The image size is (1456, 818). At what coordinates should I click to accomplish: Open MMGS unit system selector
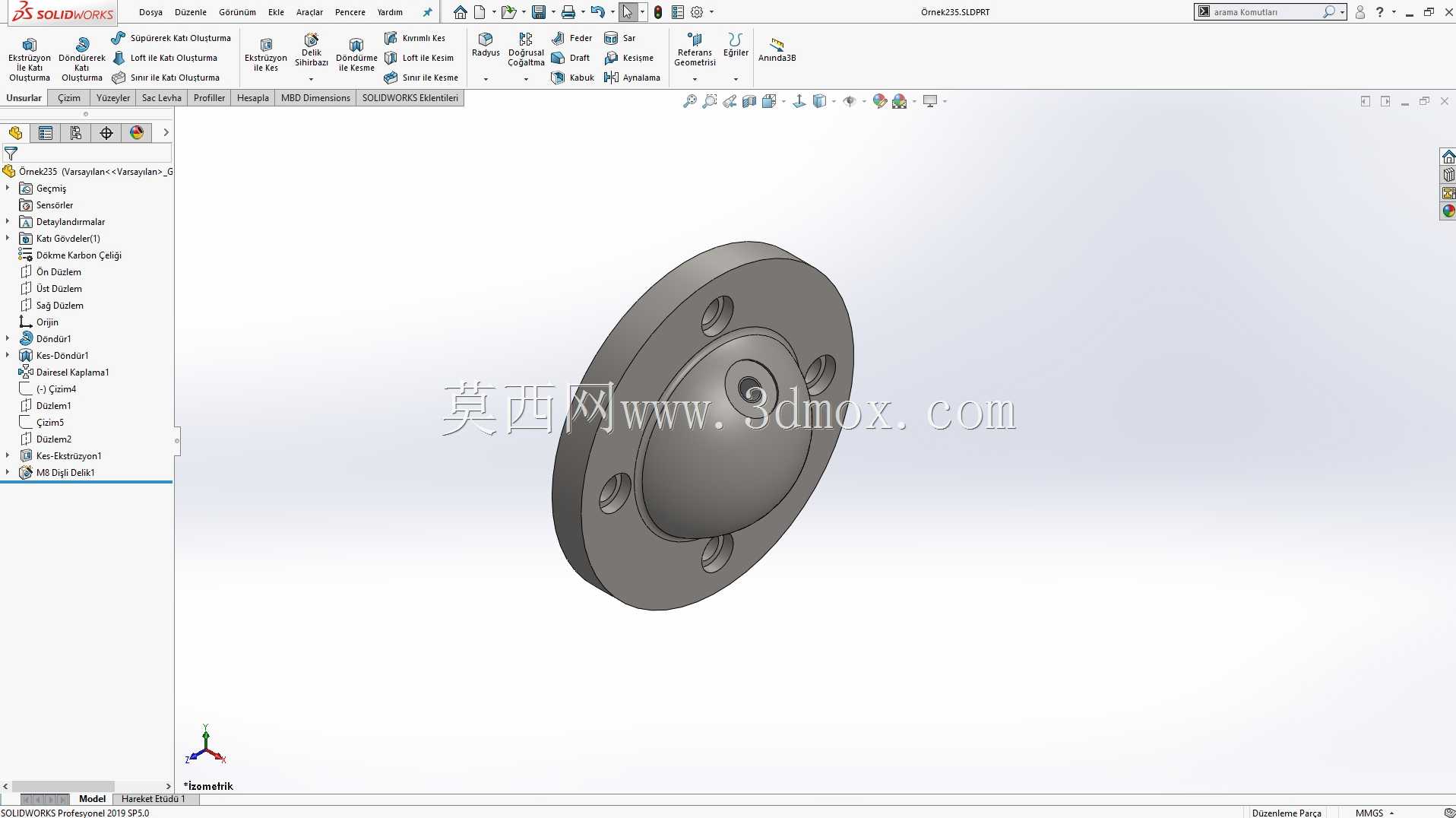coord(1374,813)
